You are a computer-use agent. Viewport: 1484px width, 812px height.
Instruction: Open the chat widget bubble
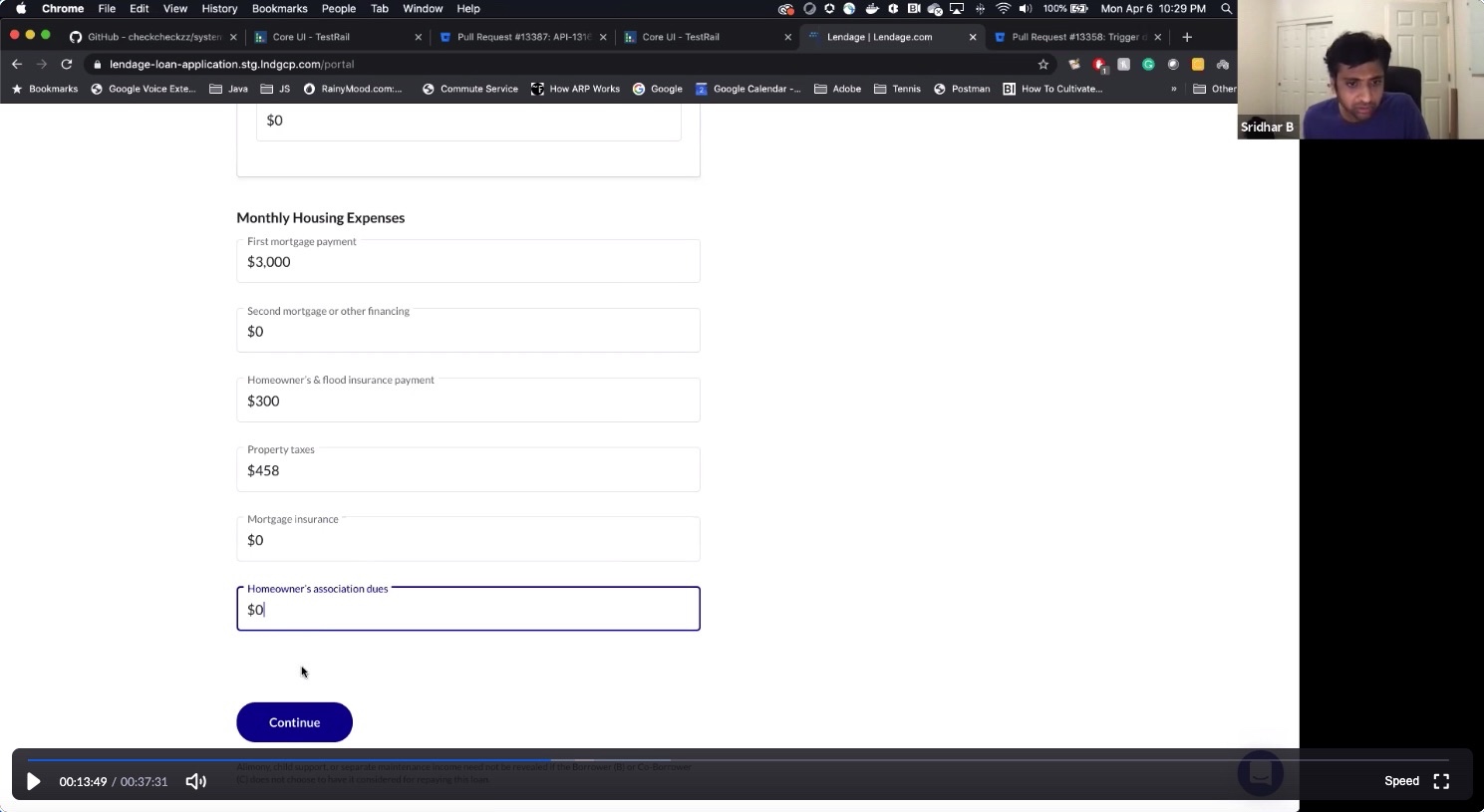tap(1260, 773)
